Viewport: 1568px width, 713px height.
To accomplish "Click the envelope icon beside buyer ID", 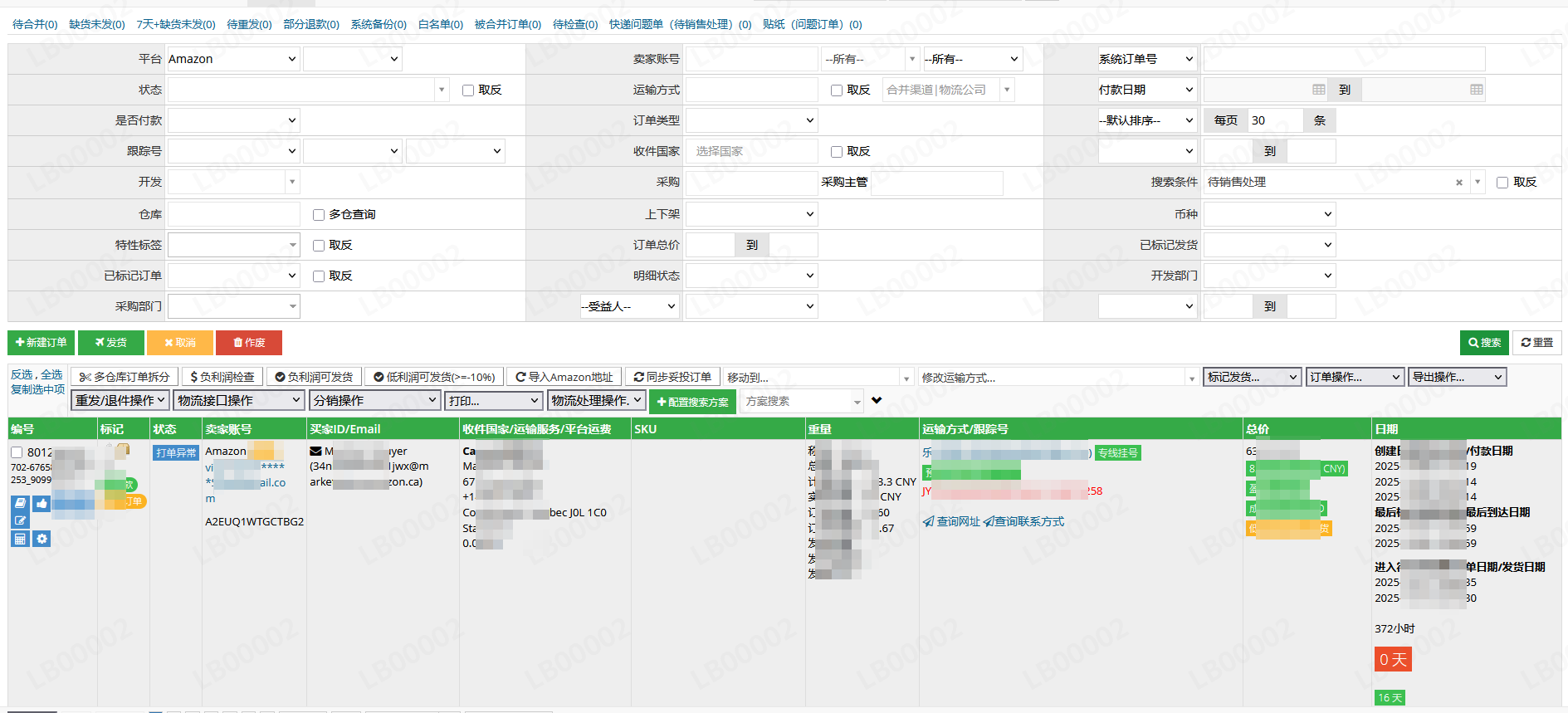I will coord(315,452).
